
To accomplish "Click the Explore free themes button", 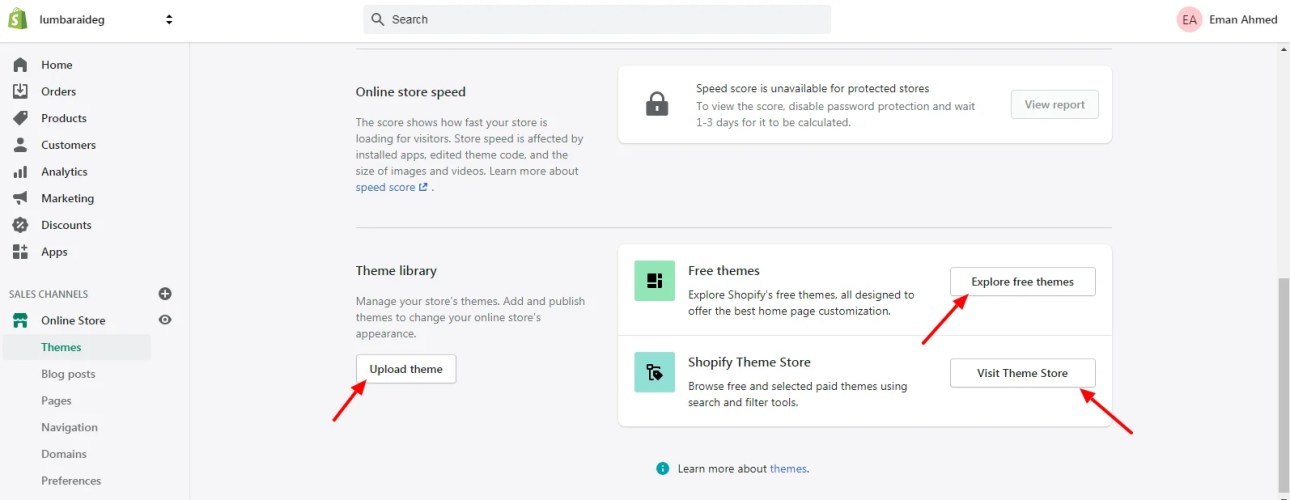I will 1022,282.
